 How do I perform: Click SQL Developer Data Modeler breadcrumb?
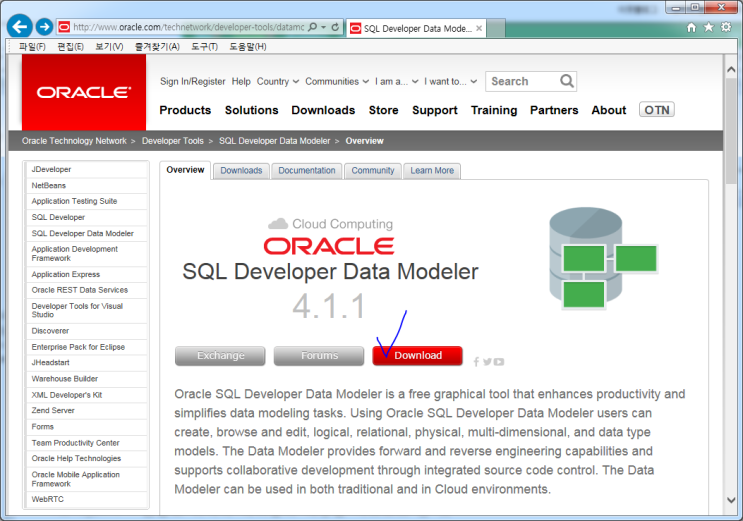[x=274, y=141]
